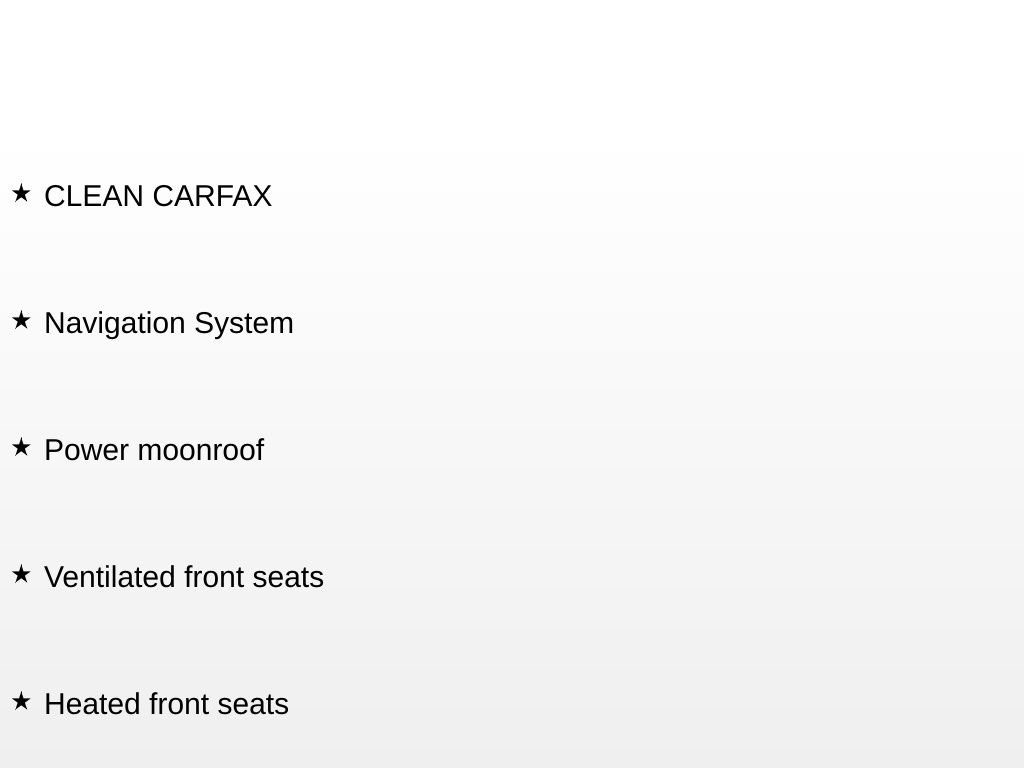Click the word Navigation
The width and height of the screenshot is (1024, 768).
click(x=115, y=323)
